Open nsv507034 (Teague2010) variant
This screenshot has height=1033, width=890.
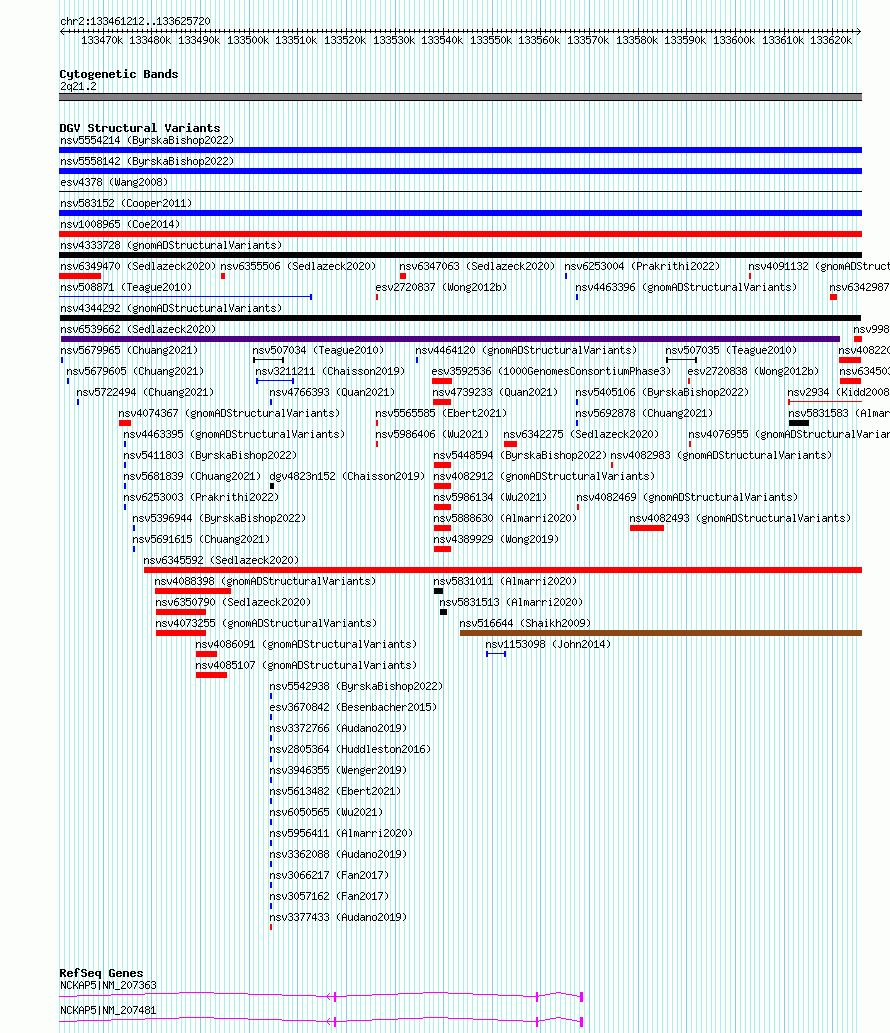coord(318,350)
